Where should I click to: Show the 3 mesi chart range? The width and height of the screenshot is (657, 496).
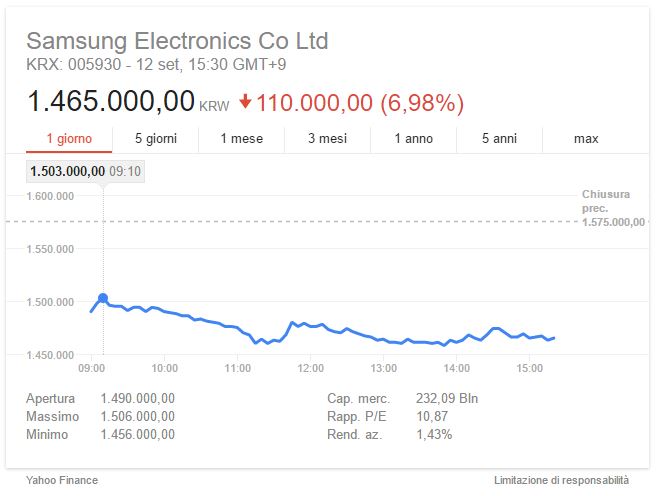click(x=328, y=139)
